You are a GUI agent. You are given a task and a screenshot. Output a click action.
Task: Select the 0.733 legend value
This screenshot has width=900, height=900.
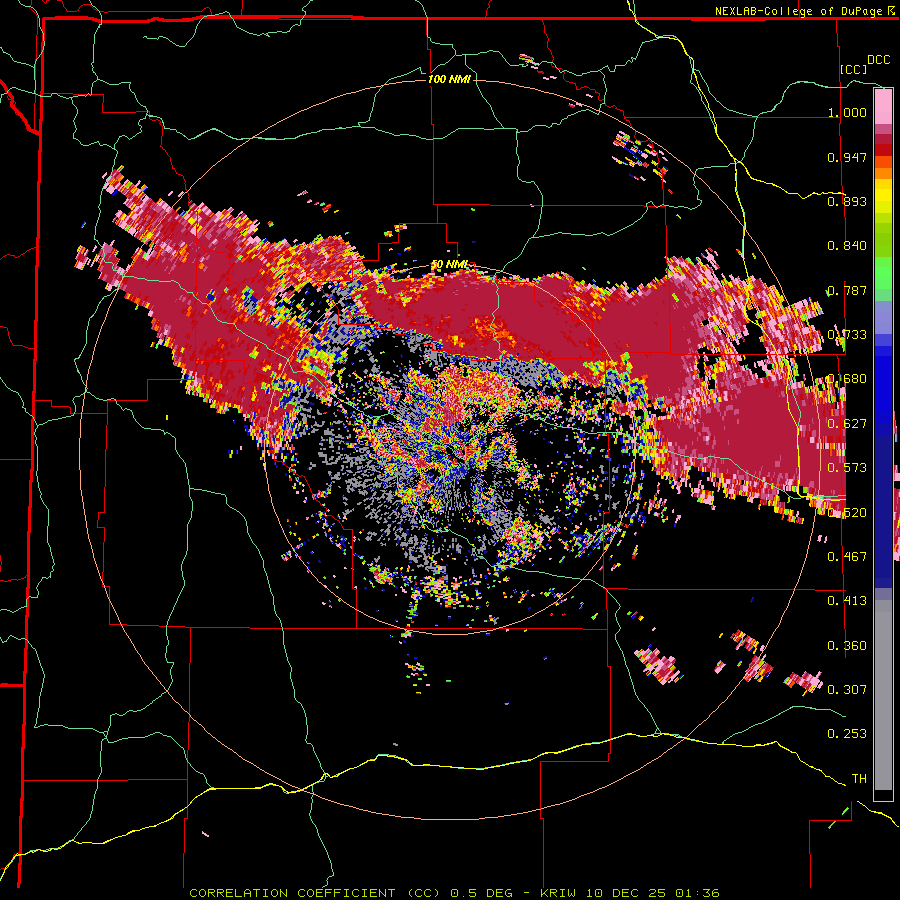pos(847,335)
